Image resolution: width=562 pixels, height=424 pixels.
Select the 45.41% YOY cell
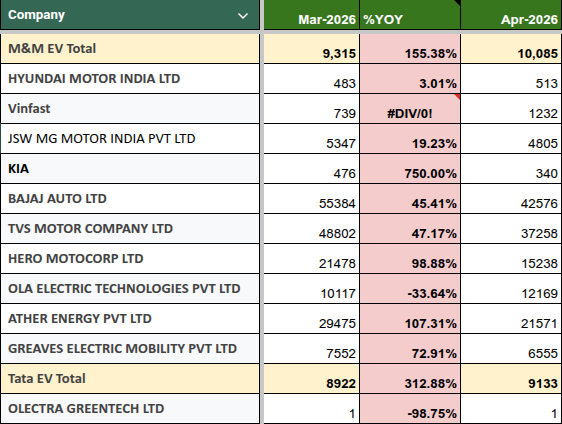pyautogui.click(x=410, y=199)
